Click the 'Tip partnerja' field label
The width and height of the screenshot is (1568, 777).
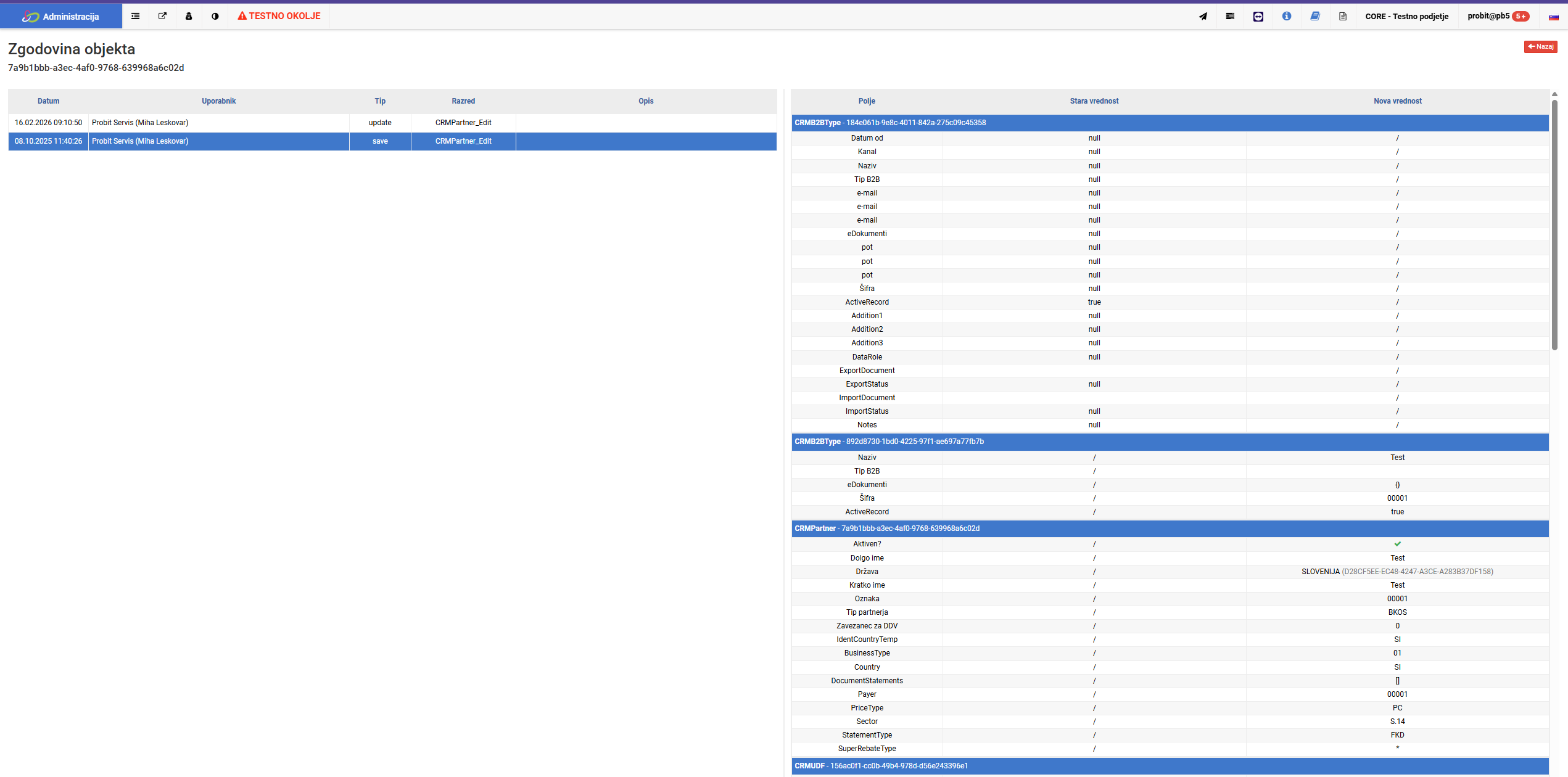coord(867,612)
